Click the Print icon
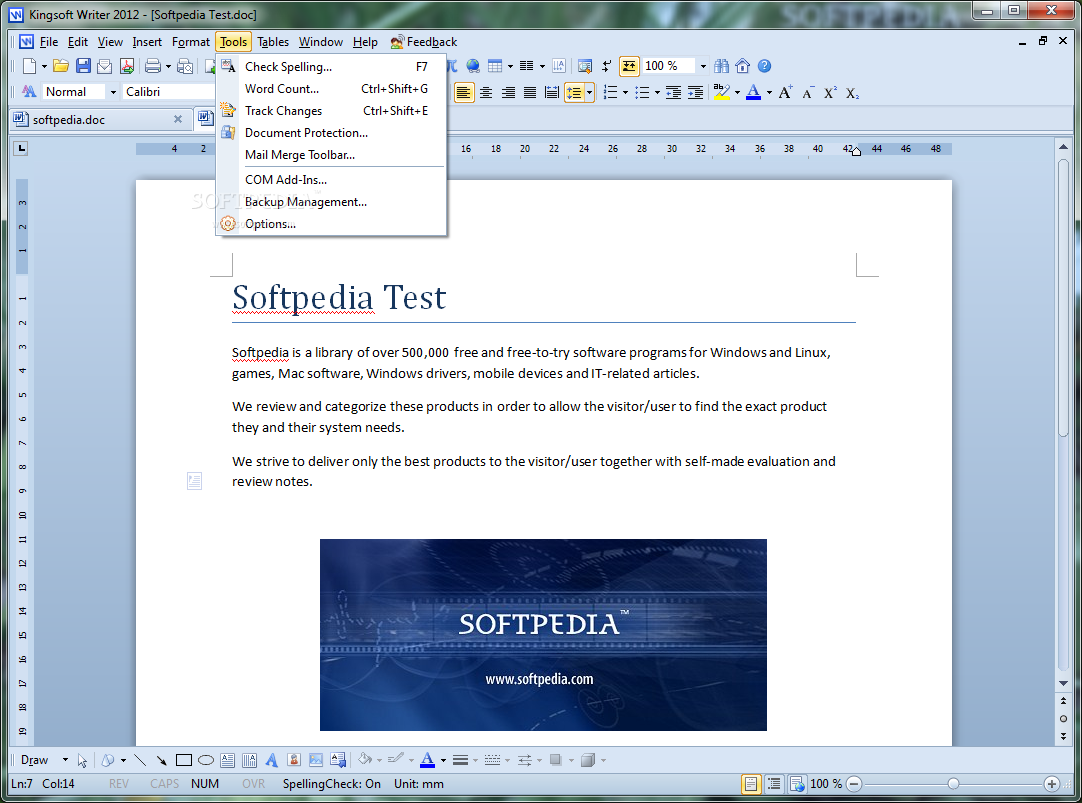The height and width of the screenshot is (803, 1082). point(153,66)
